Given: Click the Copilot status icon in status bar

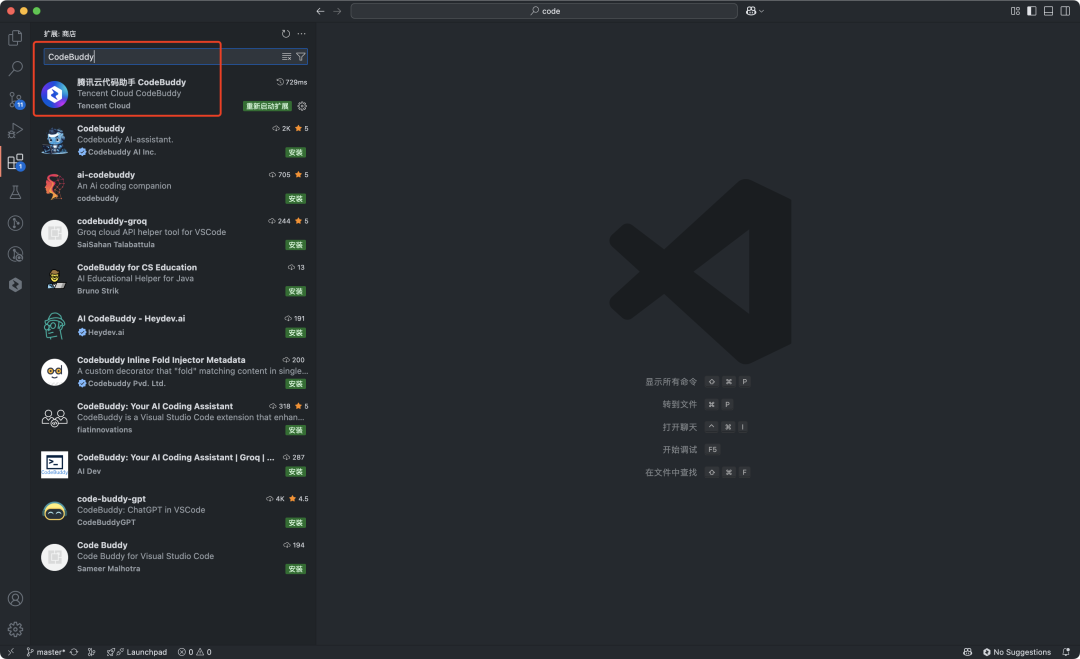Looking at the screenshot, I should pyautogui.click(x=968, y=651).
